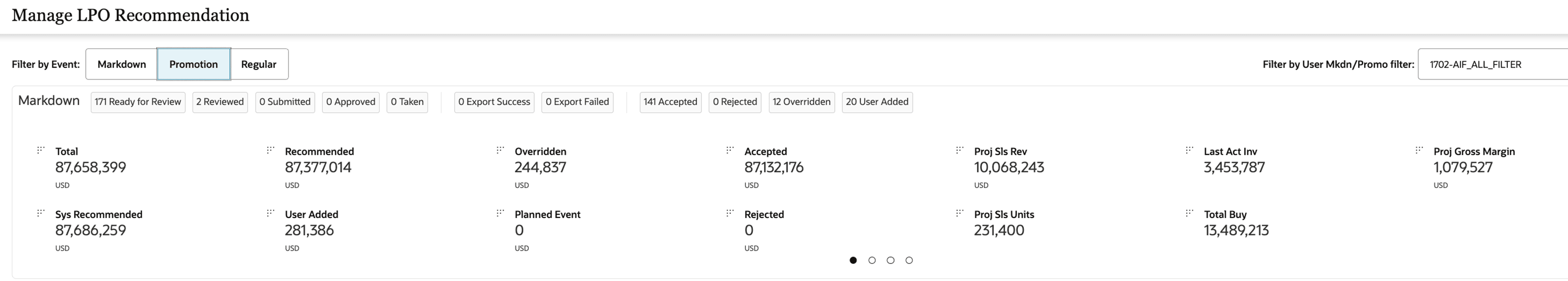Viewport: 1568px width, 281px height.
Task: Click drag handle icon beside Proj Gross Margin
Action: tap(1419, 150)
